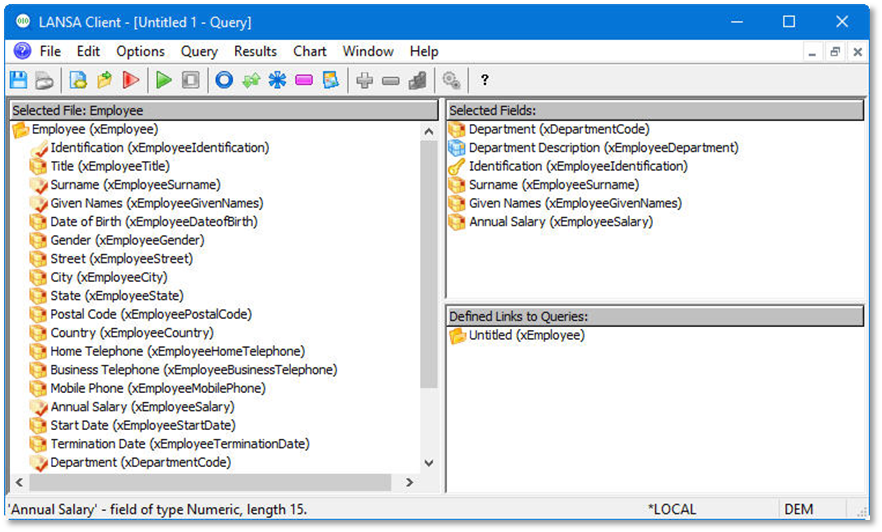Viewport: 882px width, 532px height.
Task: Open the Query menu
Action: (x=199, y=51)
